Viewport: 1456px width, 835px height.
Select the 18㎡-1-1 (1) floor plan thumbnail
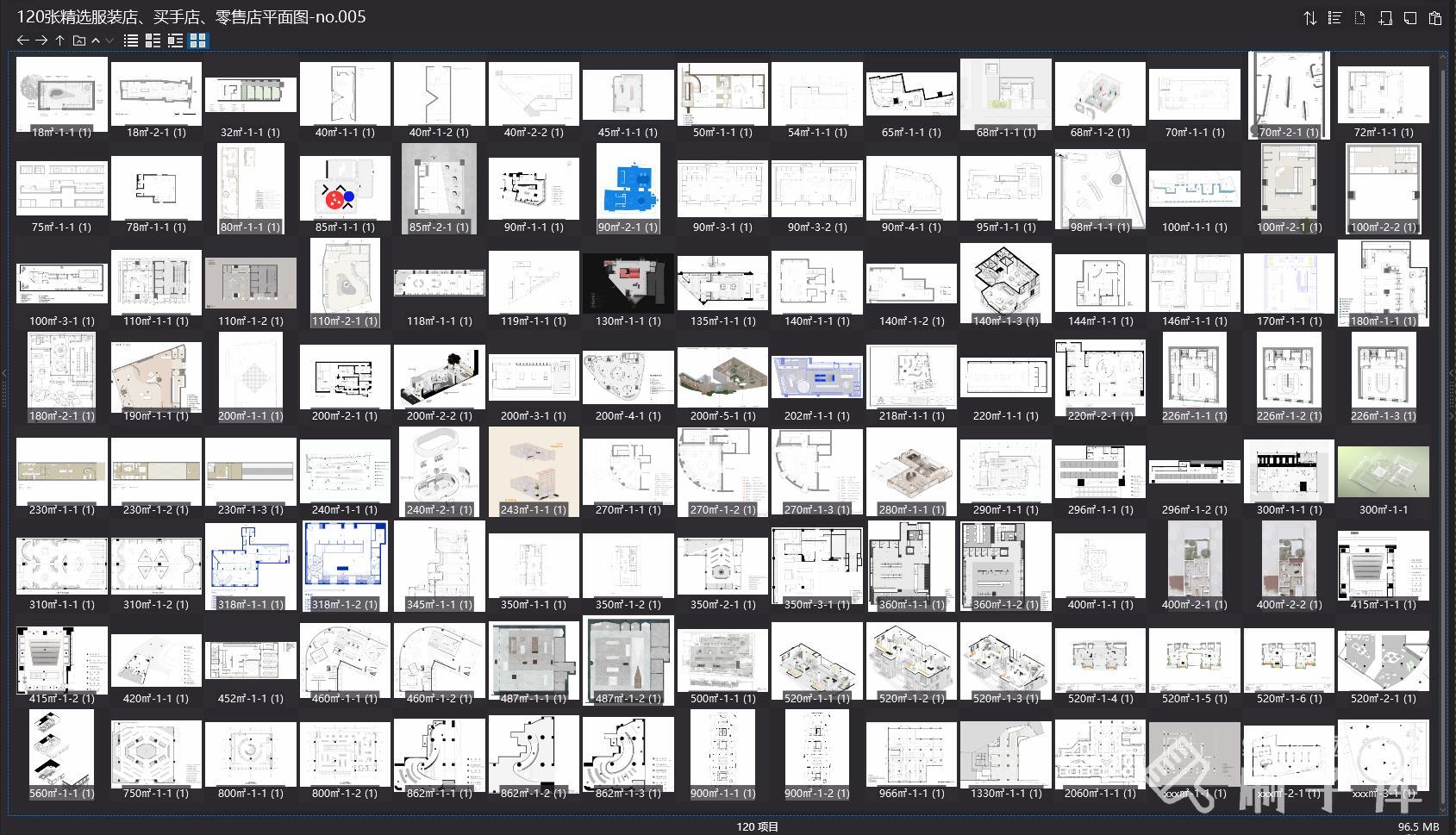[x=61, y=93]
